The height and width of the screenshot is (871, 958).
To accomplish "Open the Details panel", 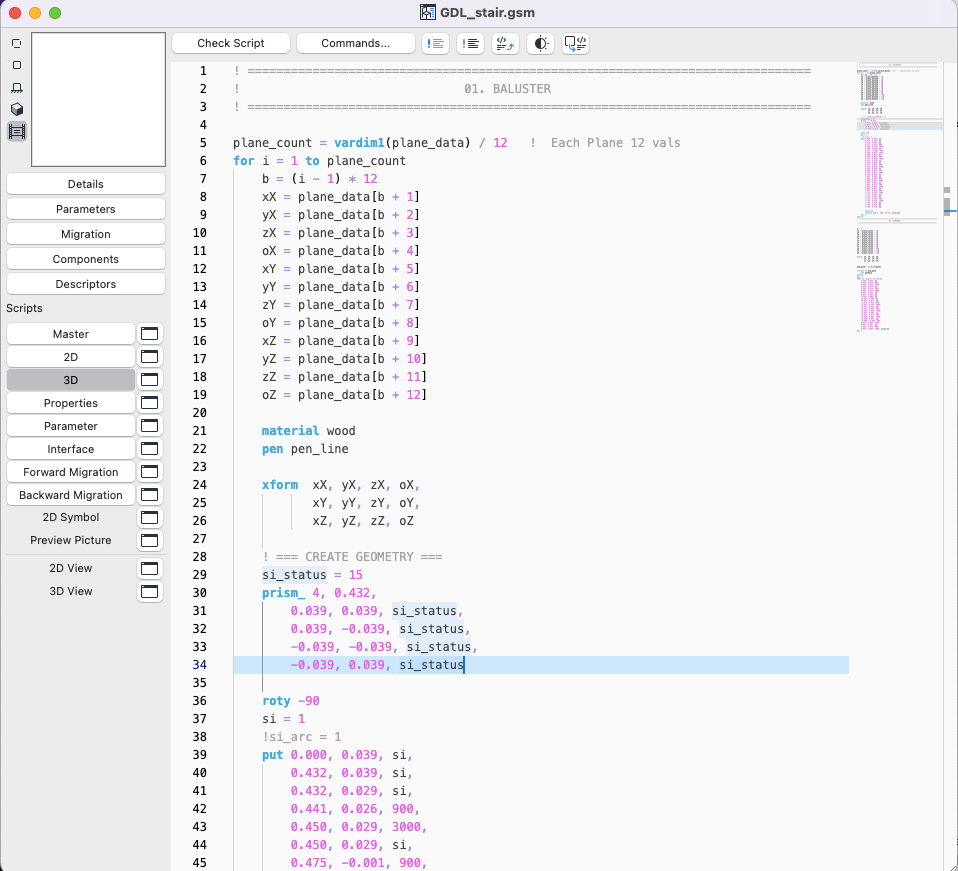I will click(86, 184).
